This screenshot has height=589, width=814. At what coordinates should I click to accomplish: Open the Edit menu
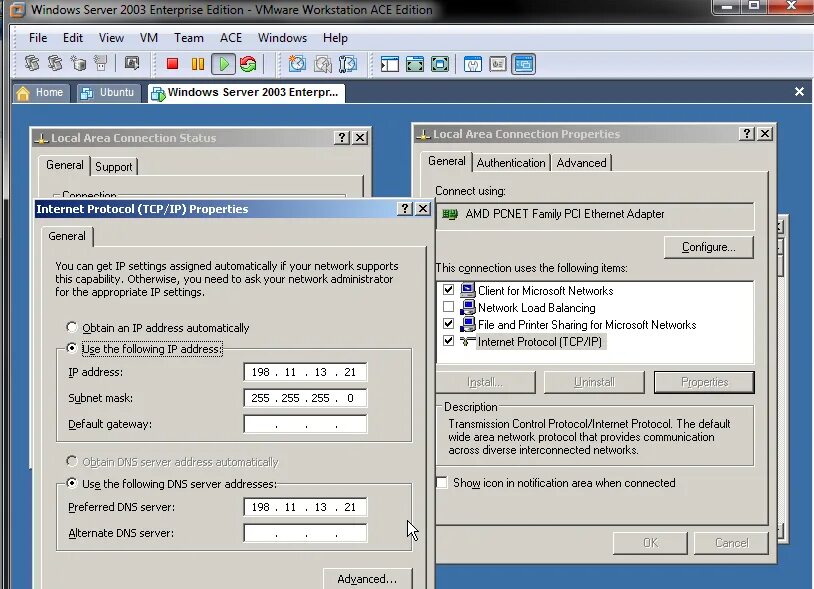[x=73, y=38]
